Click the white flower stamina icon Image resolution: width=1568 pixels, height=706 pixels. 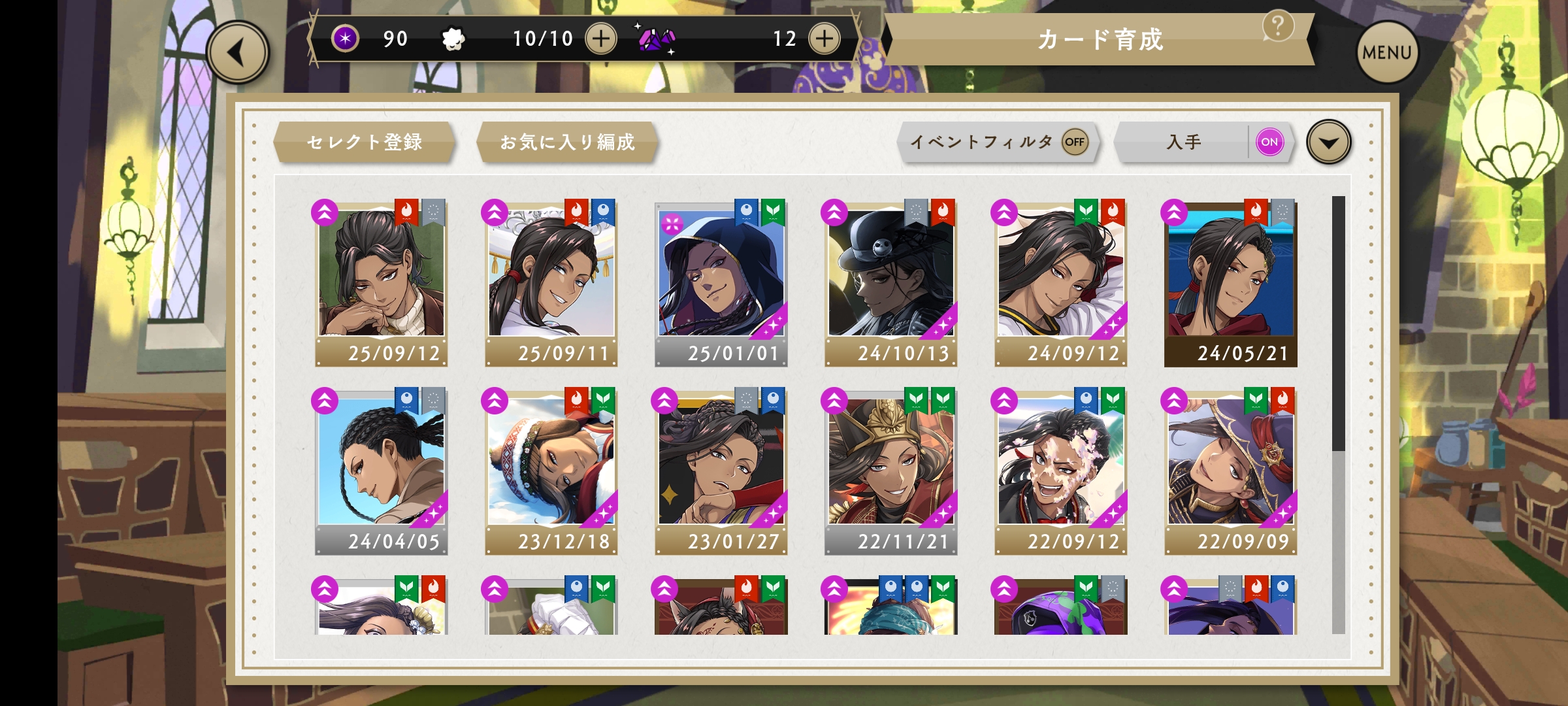453,39
